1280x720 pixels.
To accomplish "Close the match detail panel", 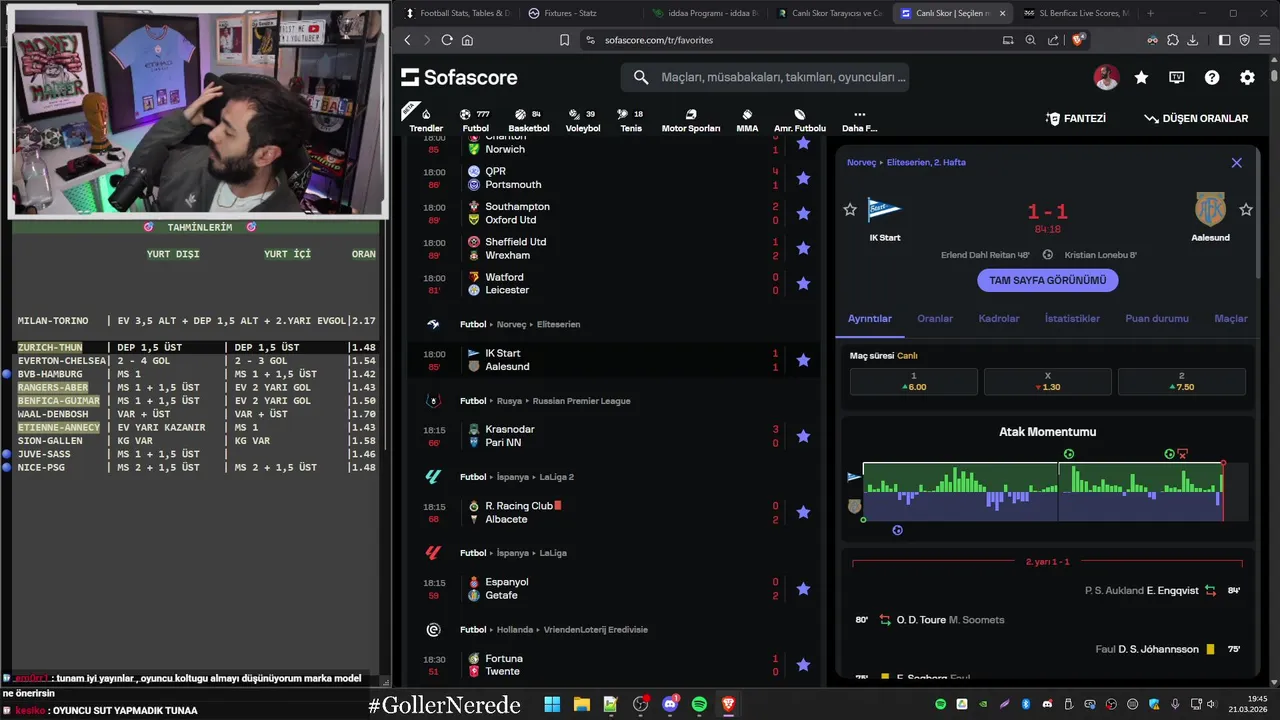I will [x=1237, y=162].
